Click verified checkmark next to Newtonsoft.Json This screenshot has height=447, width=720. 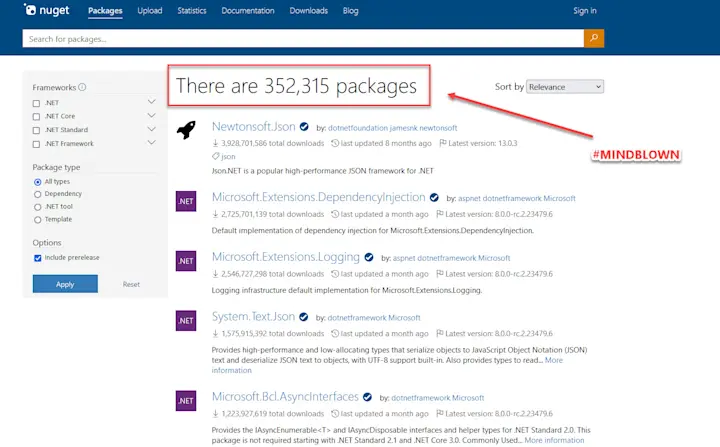coord(304,127)
